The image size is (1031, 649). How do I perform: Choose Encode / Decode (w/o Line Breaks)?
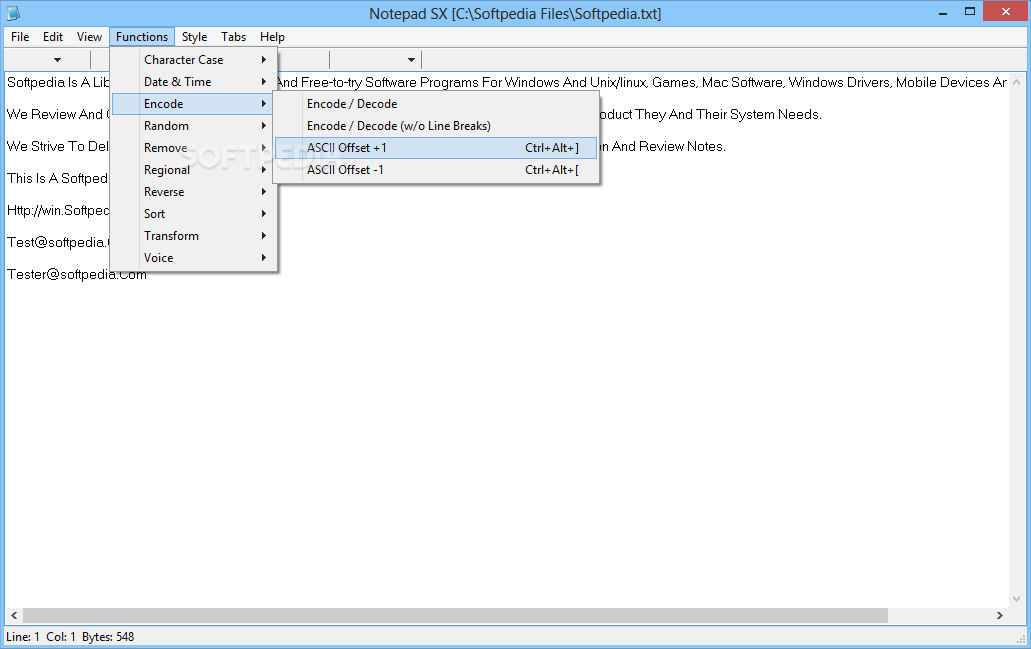436,126
